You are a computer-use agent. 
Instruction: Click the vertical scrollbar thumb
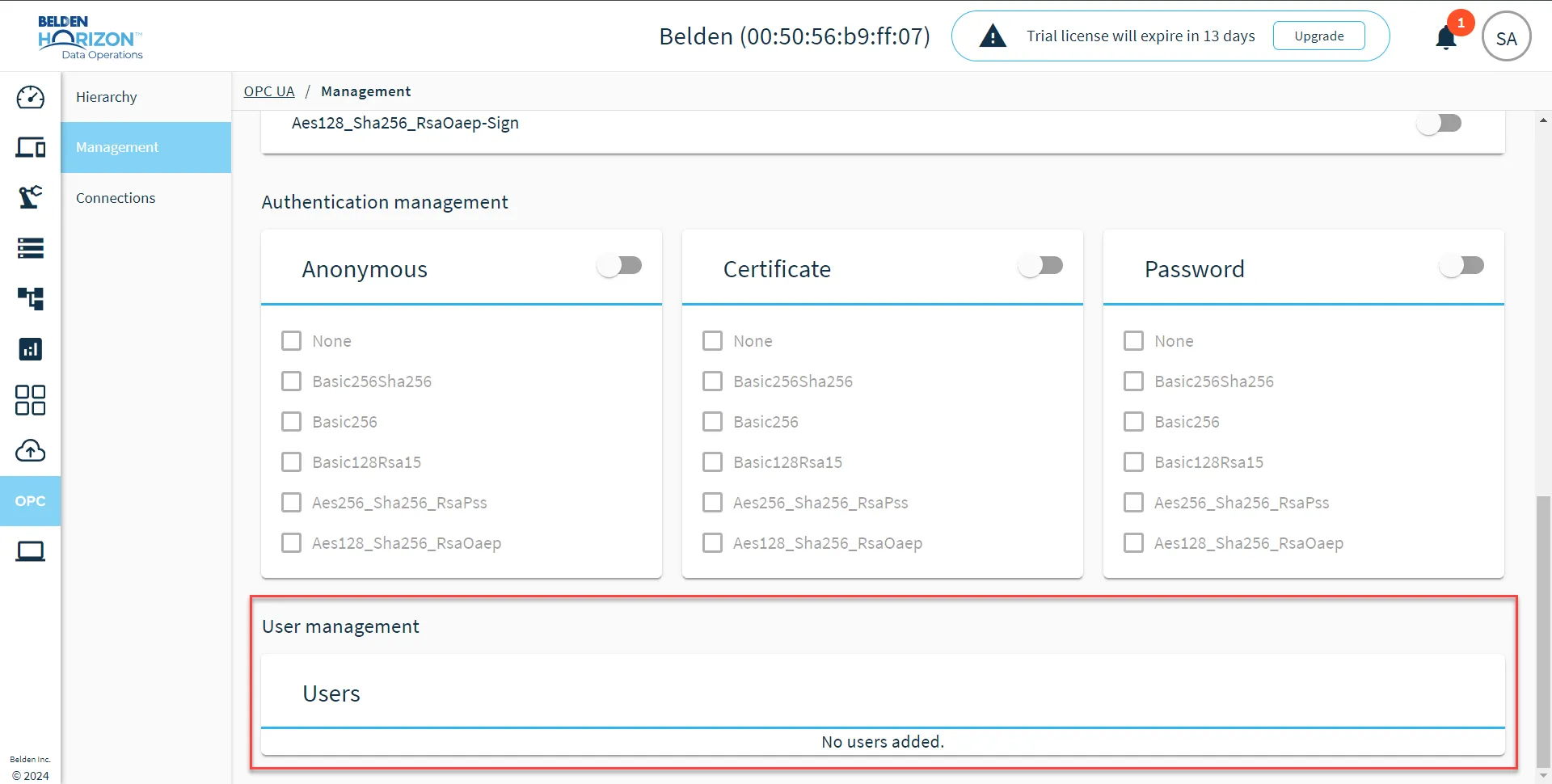1543,630
